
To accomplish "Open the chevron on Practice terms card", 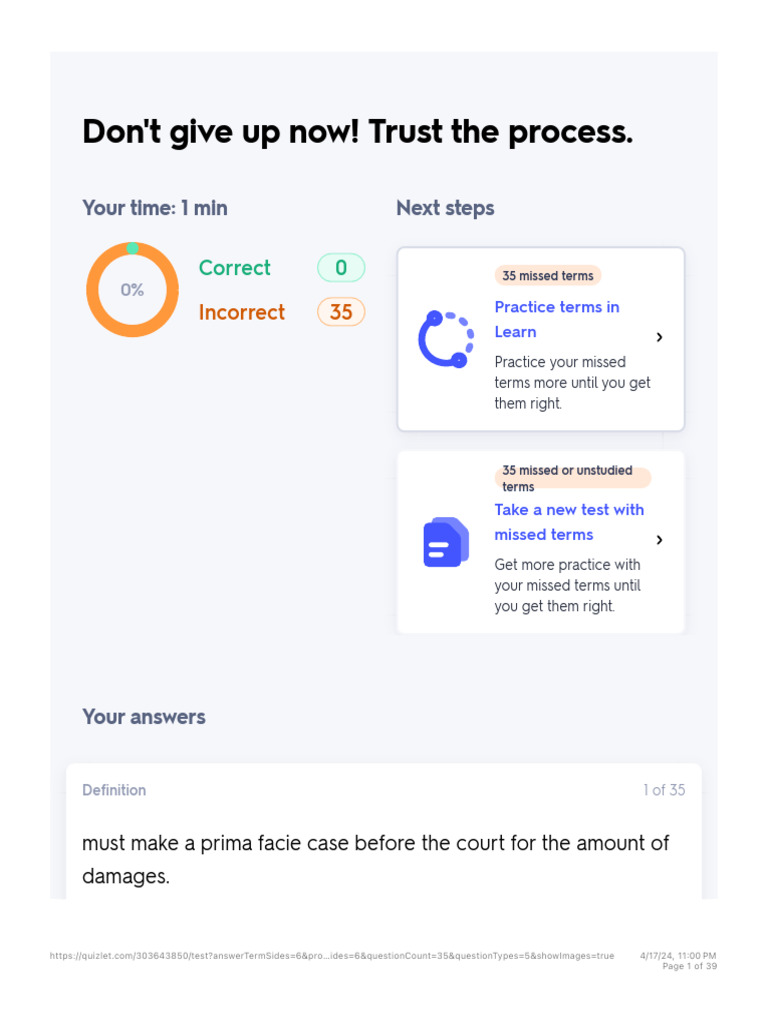I will [x=659, y=338].
